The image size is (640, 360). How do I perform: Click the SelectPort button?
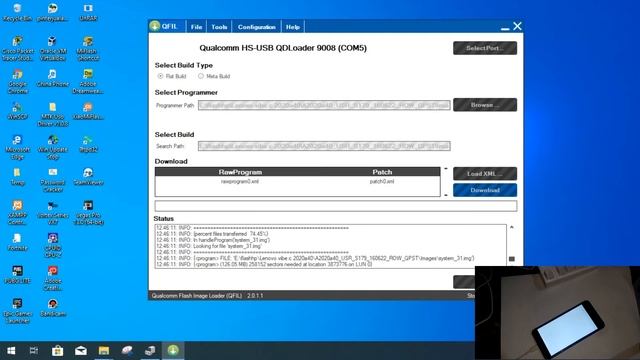point(485,48)
